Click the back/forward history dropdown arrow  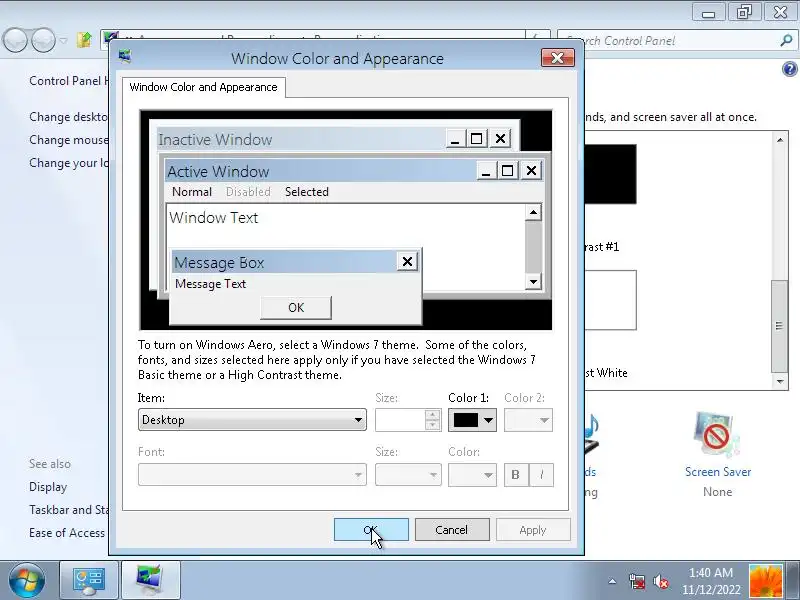pos(63,40)
